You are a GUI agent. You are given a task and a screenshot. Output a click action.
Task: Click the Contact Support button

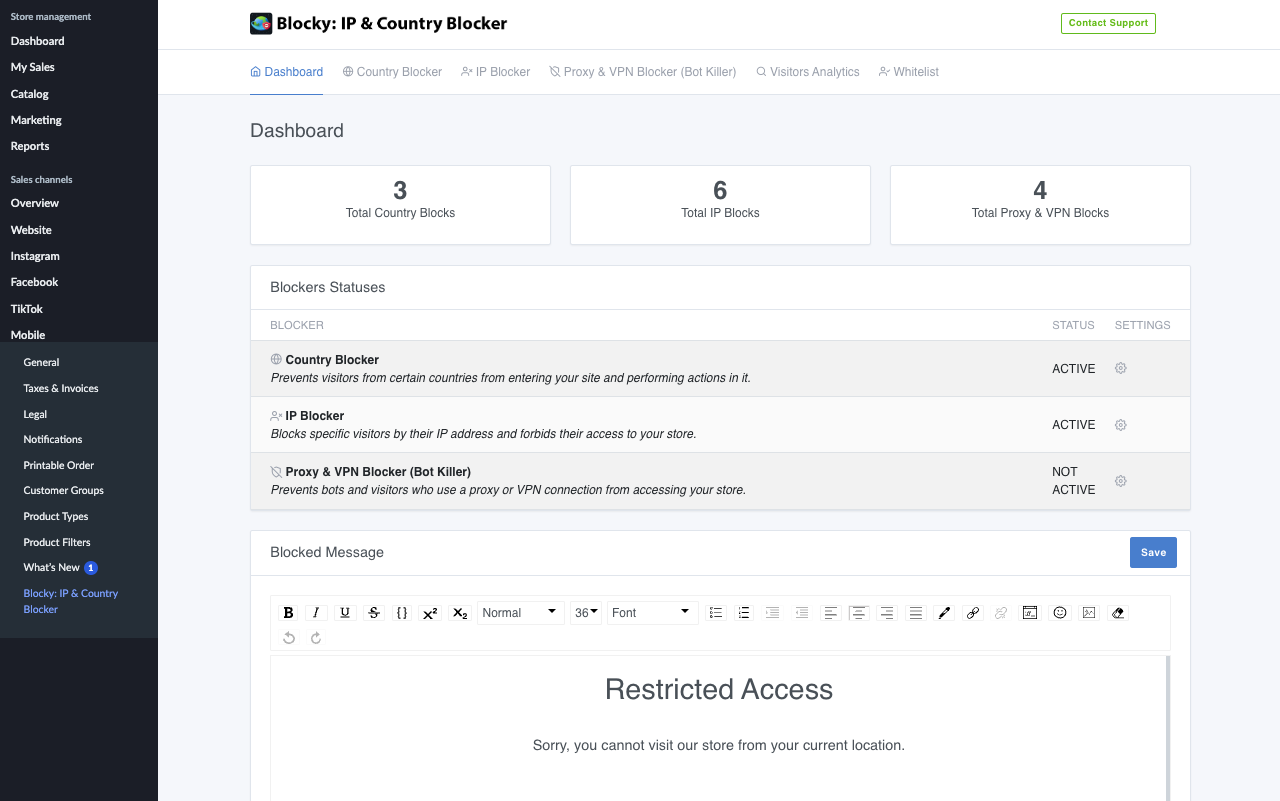[x=1108, y=23]
